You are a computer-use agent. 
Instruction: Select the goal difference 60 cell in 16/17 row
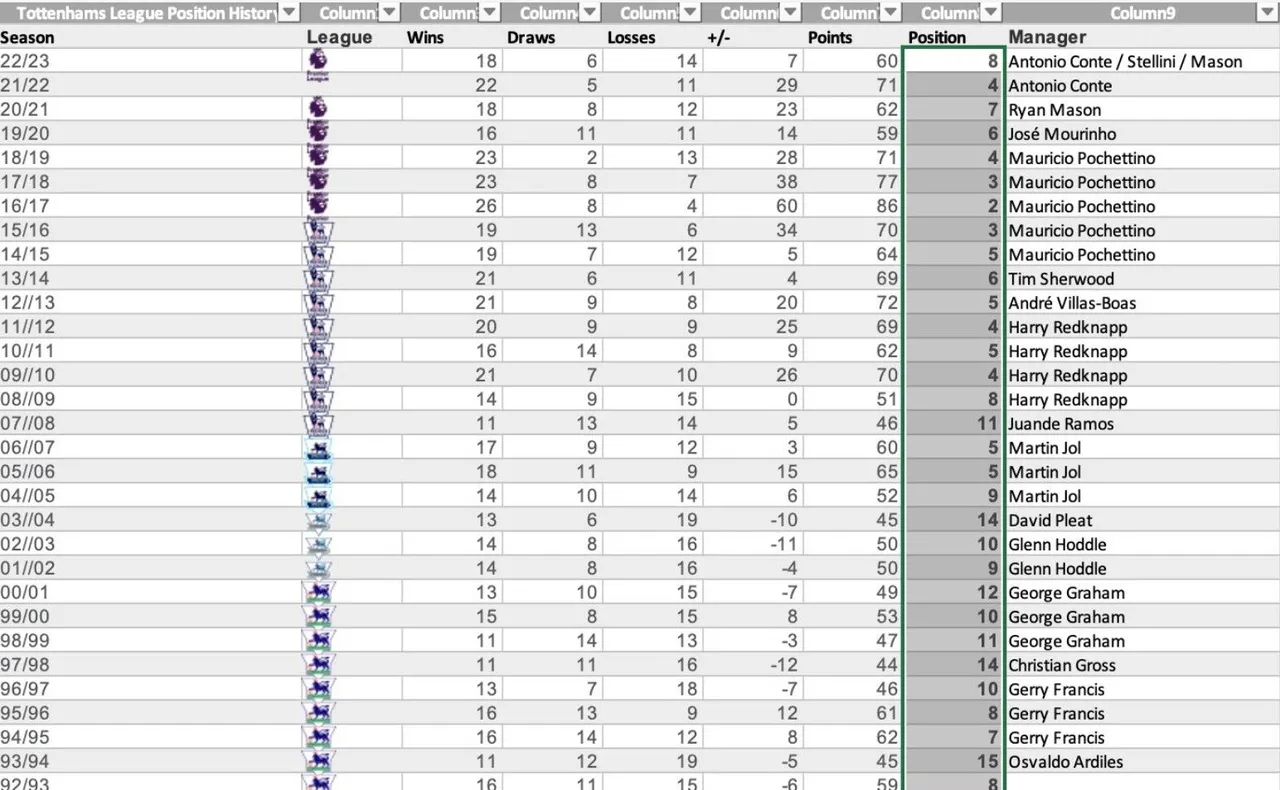(x=752, y=206)
